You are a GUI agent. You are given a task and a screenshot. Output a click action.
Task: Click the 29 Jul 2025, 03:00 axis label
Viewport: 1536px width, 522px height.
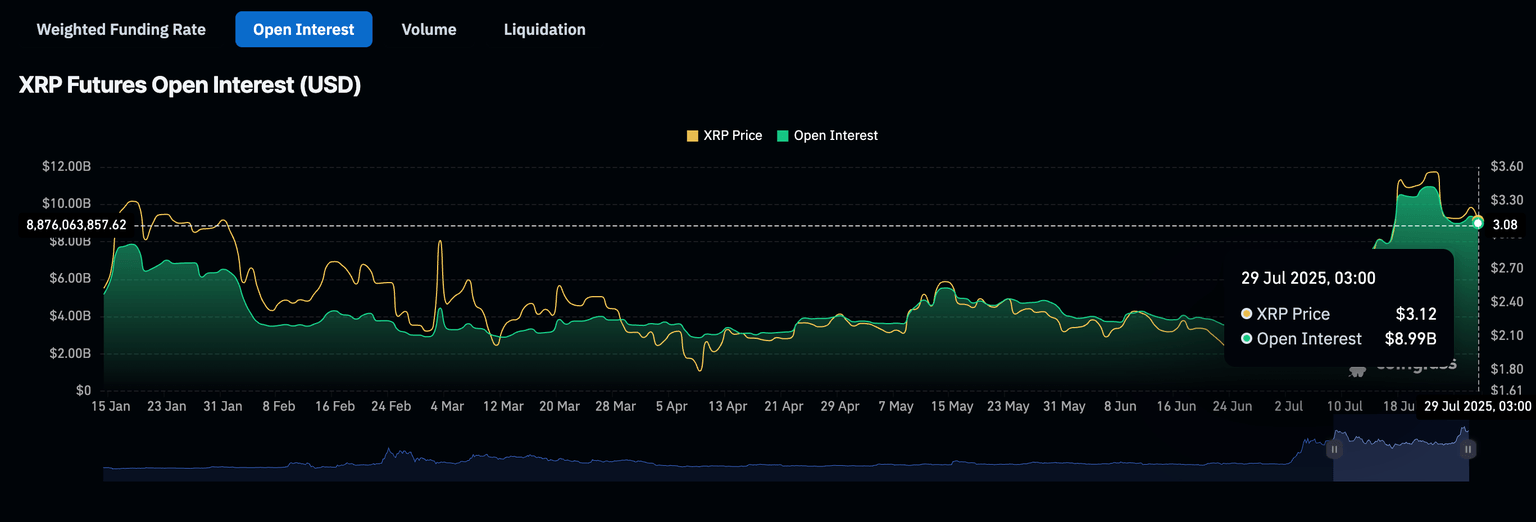click(1478, 407)
